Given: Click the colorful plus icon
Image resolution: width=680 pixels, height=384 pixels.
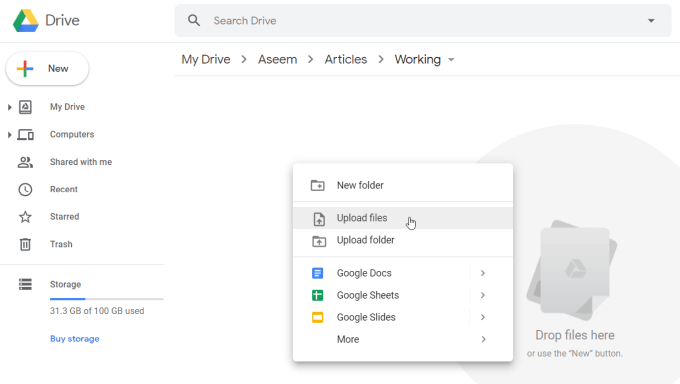Looking at the screenshot, I should 25,69.
